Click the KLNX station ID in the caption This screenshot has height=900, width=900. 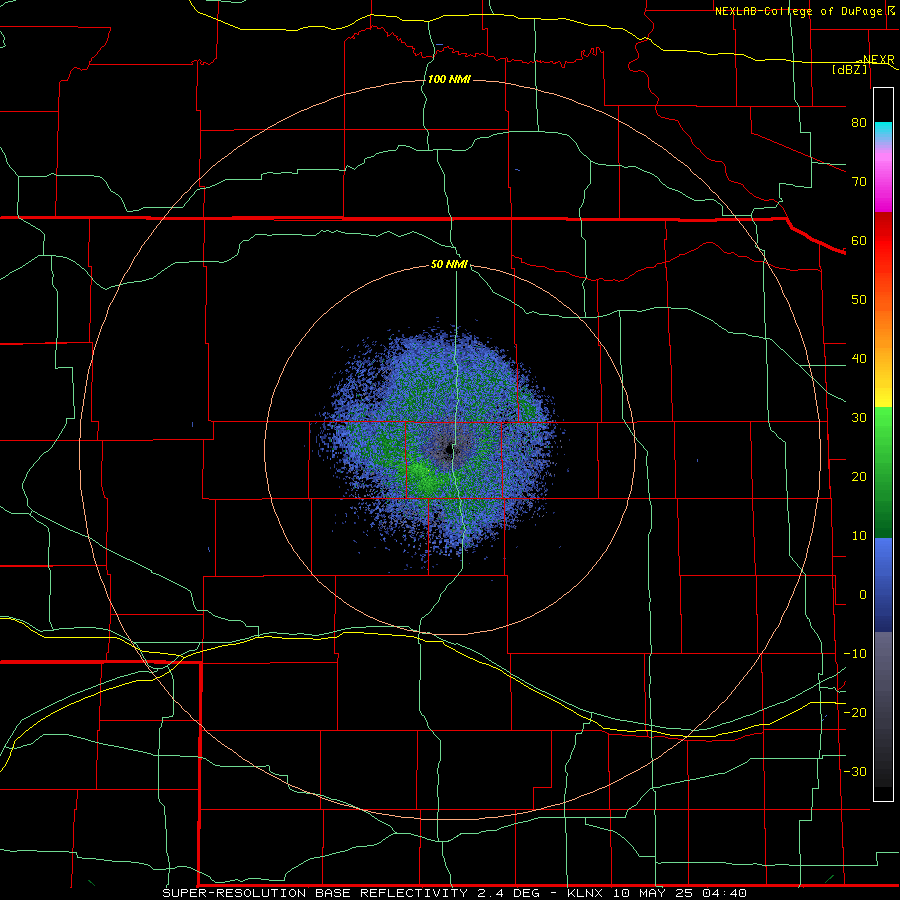586,893
